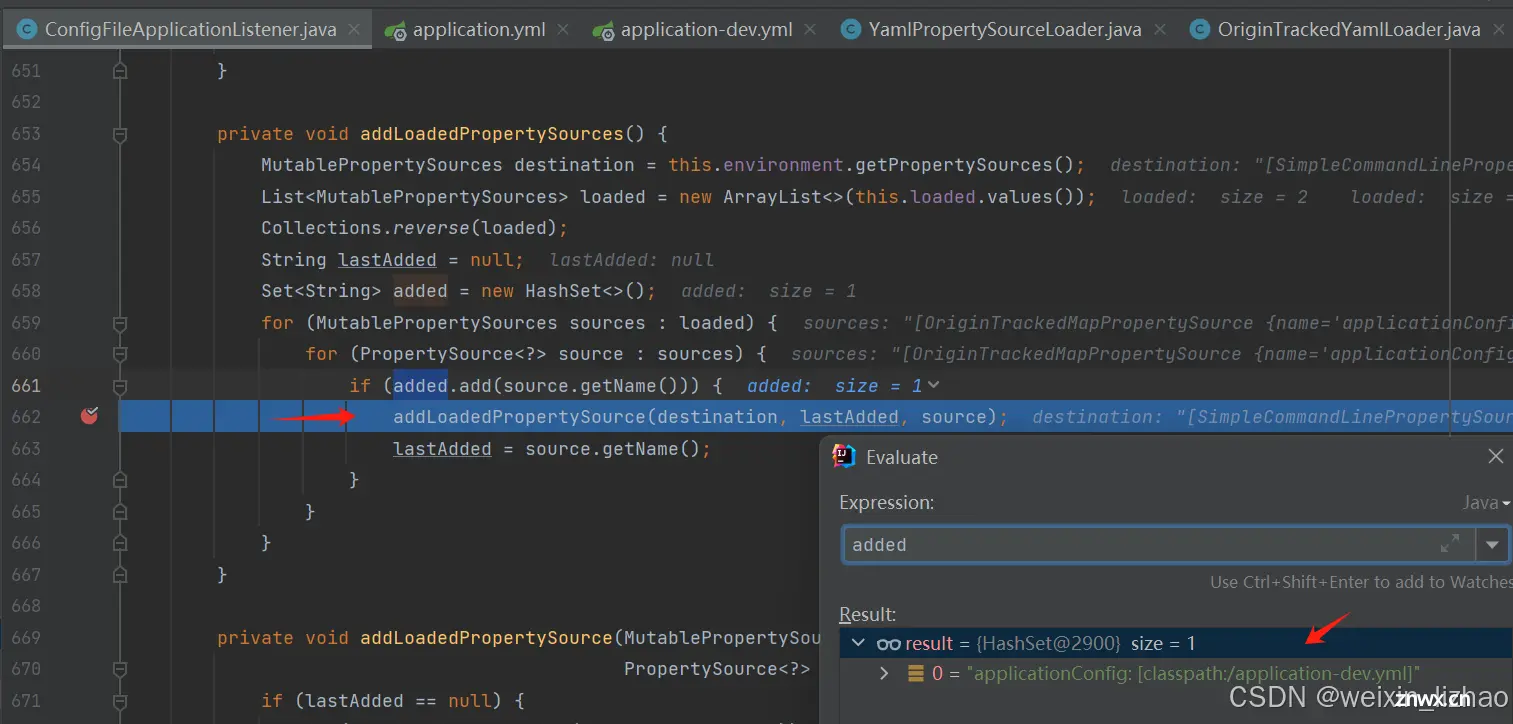This screenshot has height=724, width=1513.
Task: Click the fold end marker on line 651
Action: (x=120, y=70)
